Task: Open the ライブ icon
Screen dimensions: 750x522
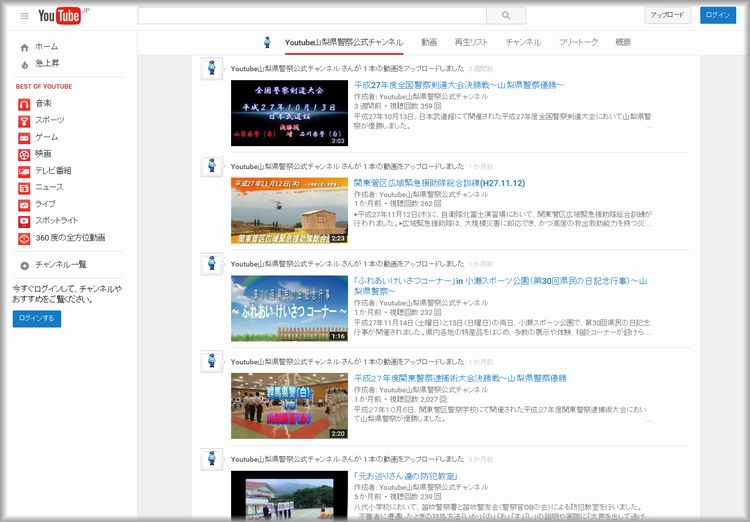Action: pos(24,205)
